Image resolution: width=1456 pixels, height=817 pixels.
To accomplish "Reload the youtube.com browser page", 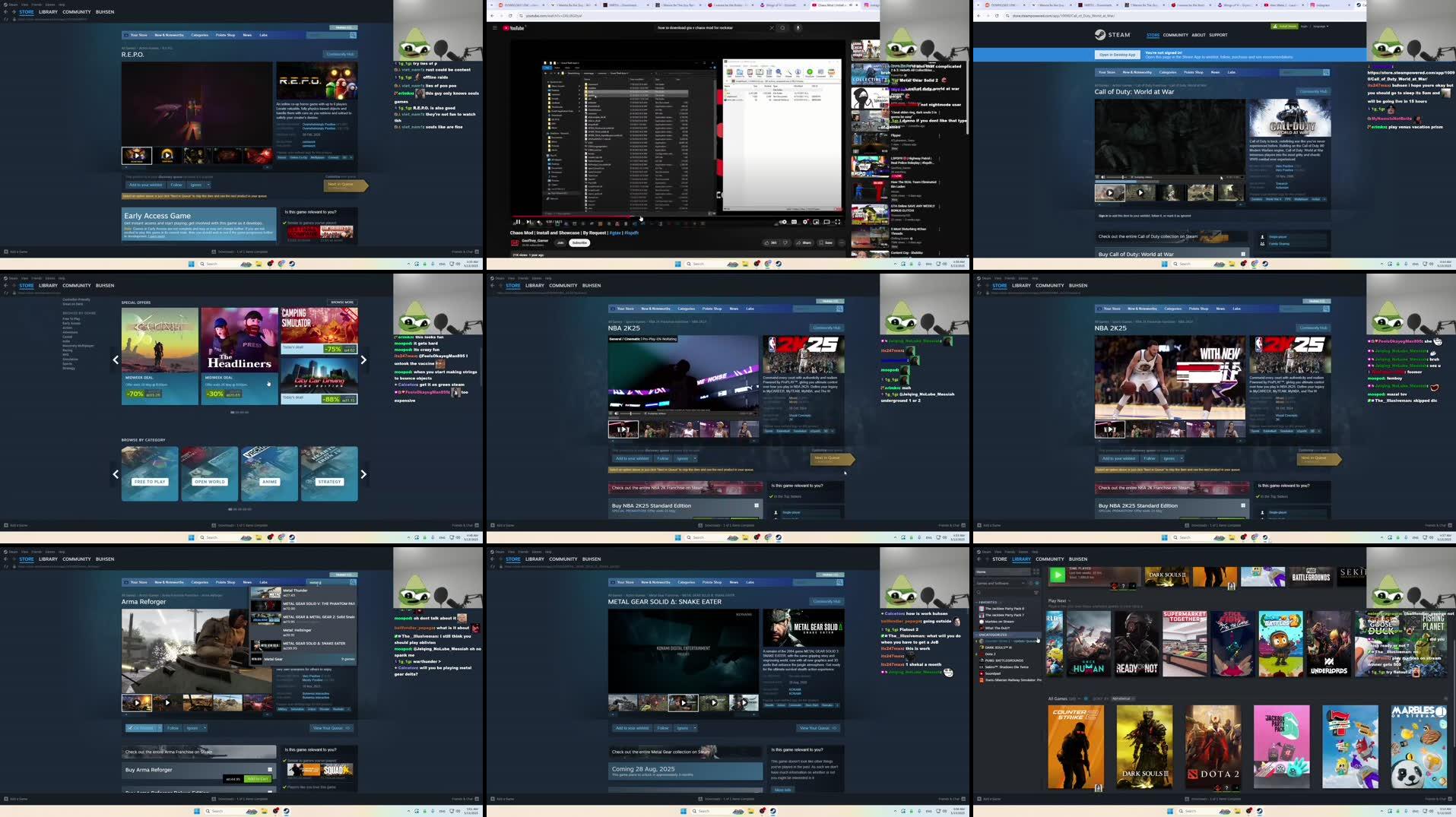I will [512, 15].
